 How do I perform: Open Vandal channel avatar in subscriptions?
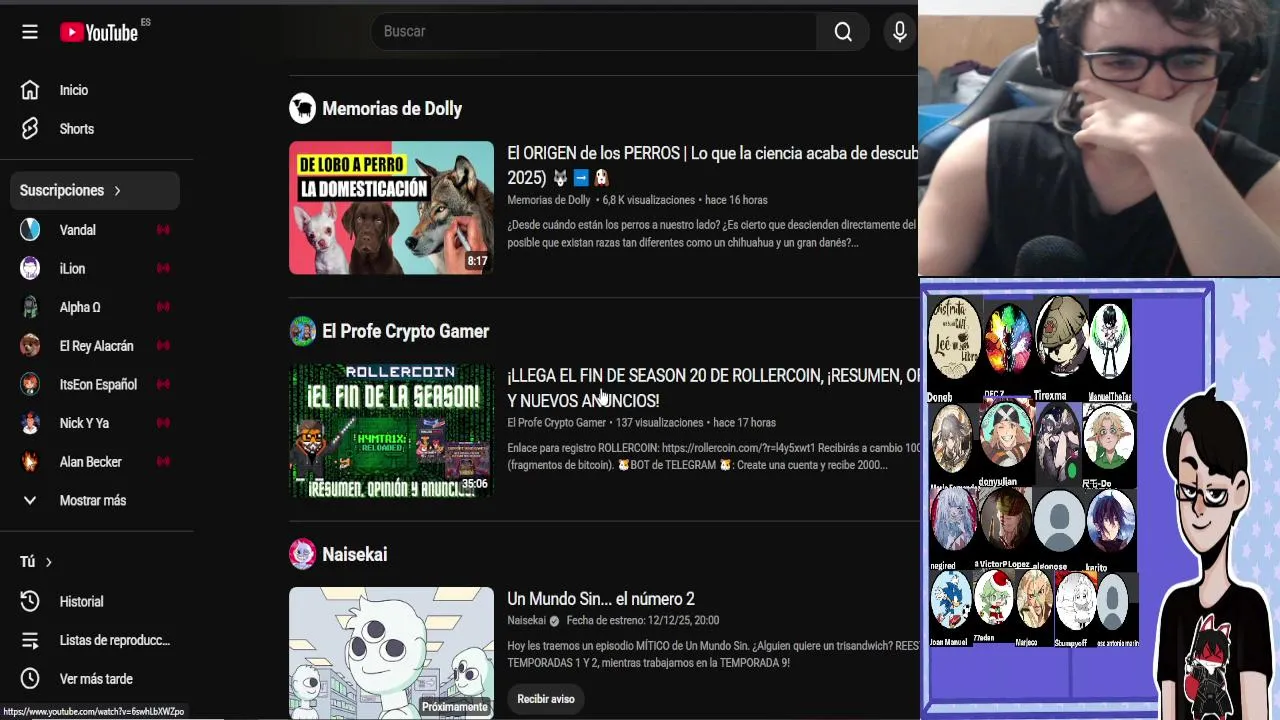[30, 230]
